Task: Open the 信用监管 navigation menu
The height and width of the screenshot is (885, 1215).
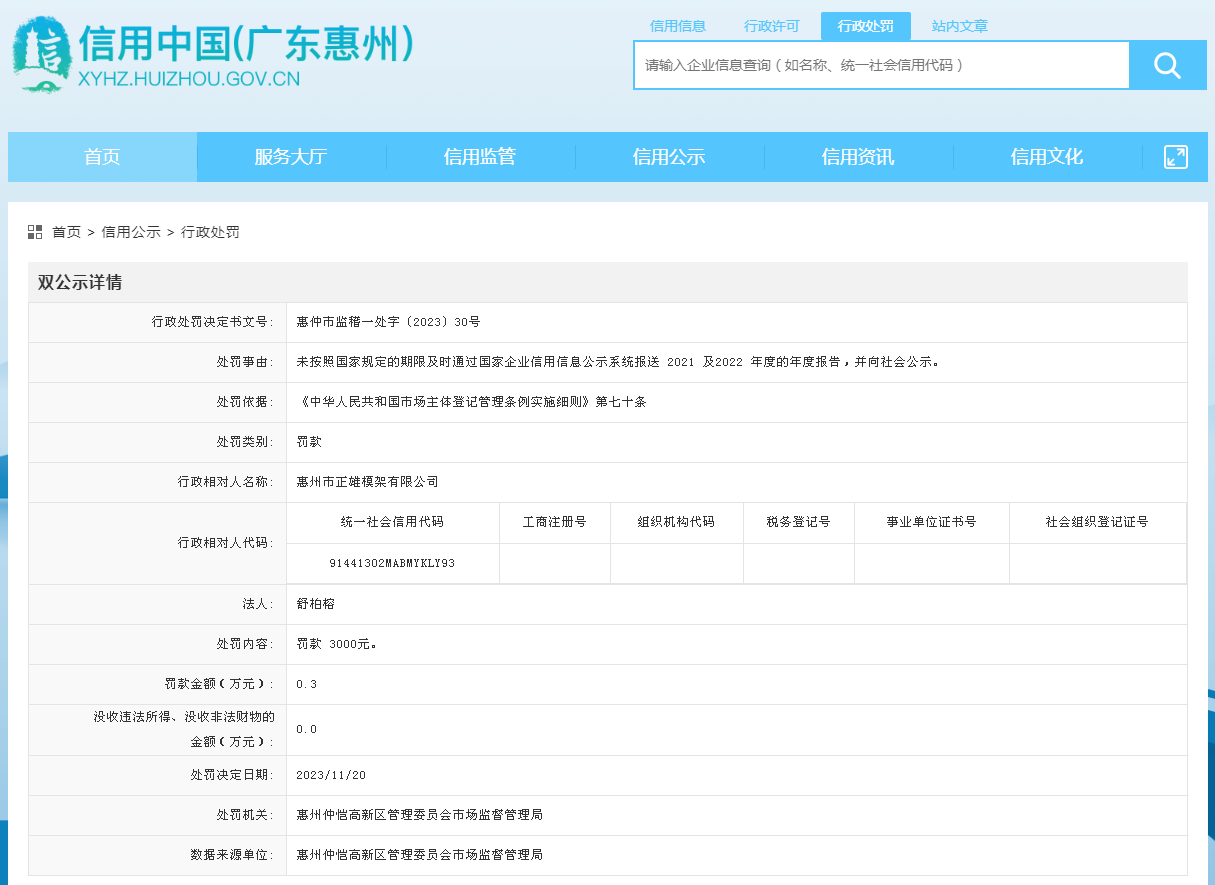Action: [x=480, y=157]
